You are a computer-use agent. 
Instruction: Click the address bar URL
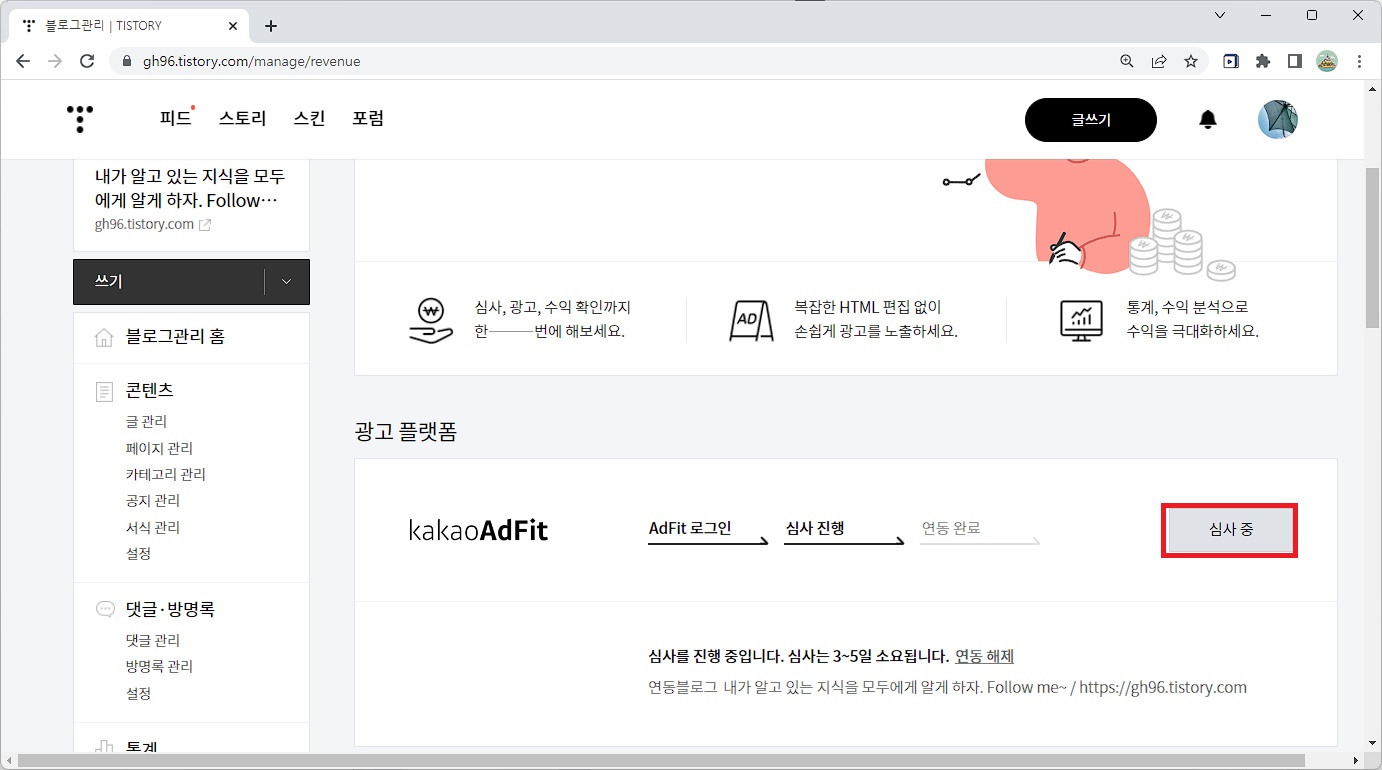click(x=251, y=61)
